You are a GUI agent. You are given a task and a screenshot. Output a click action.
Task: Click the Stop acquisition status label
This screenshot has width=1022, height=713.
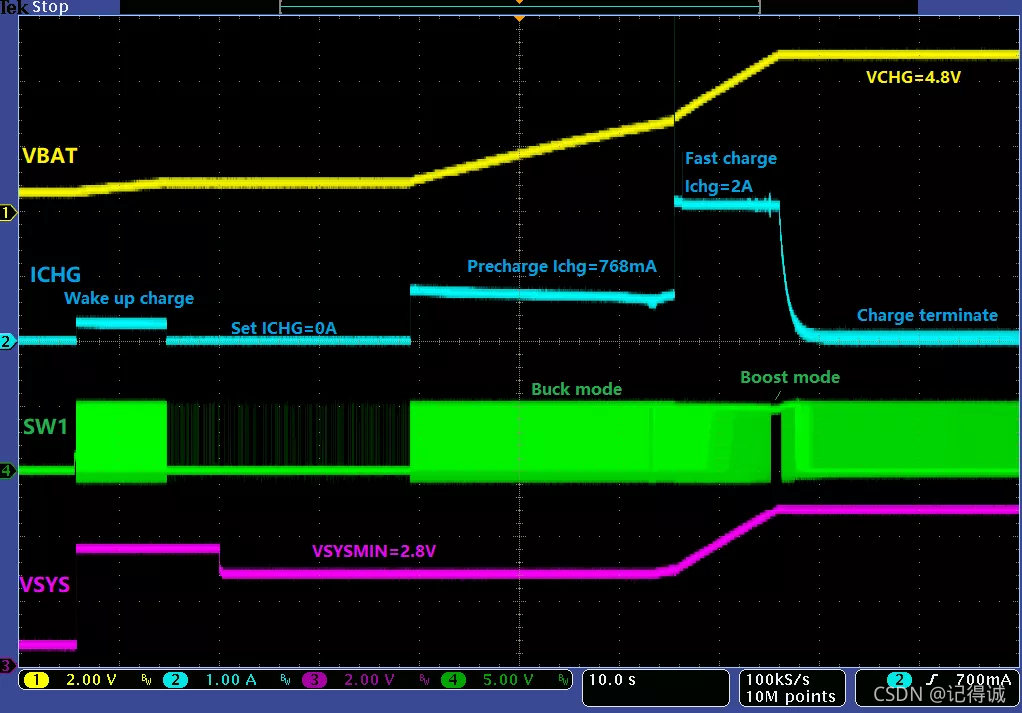pyautogui.click(x=50, y=7)
